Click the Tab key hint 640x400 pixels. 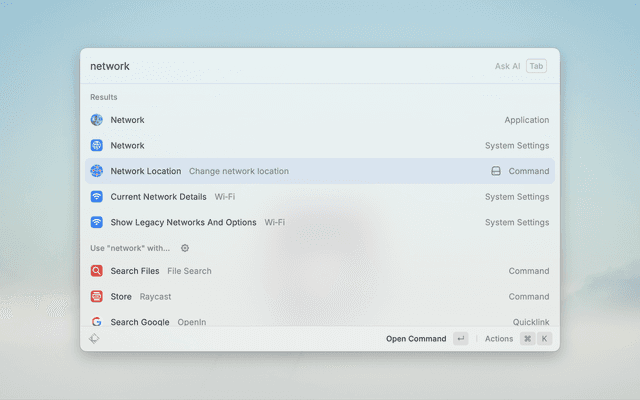[537, 67]
